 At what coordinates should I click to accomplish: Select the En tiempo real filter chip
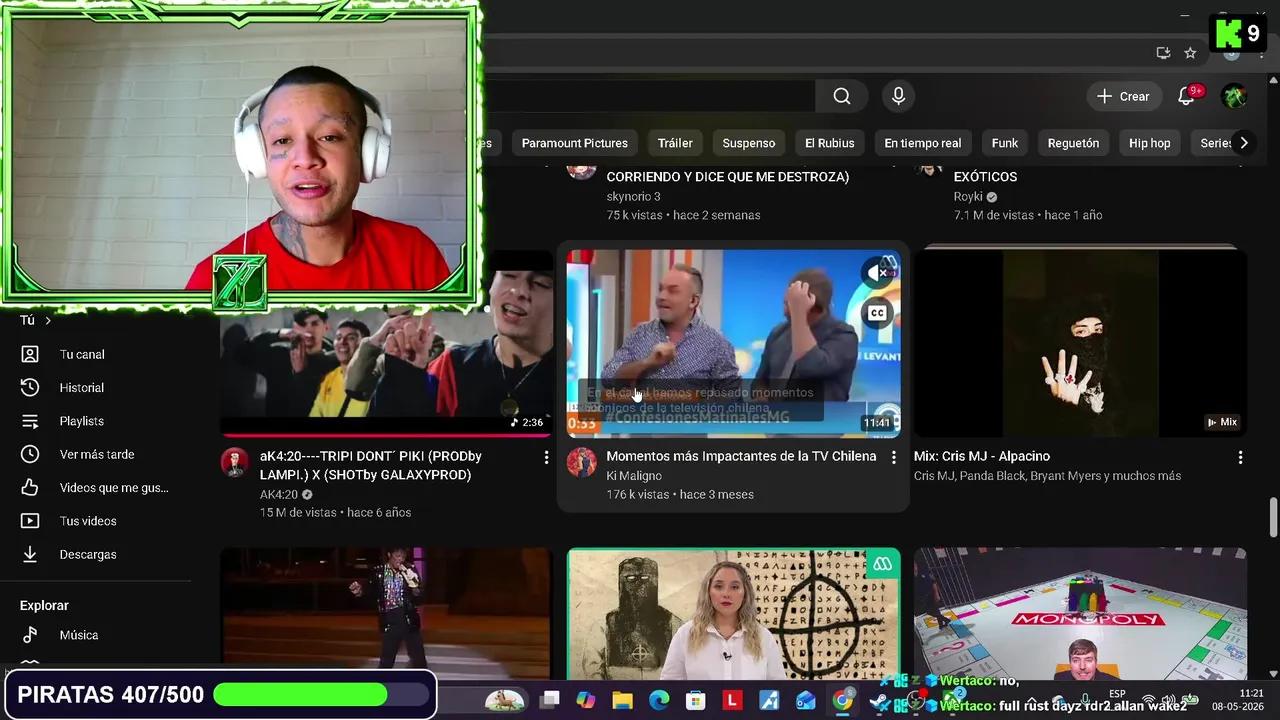[923, 143]
